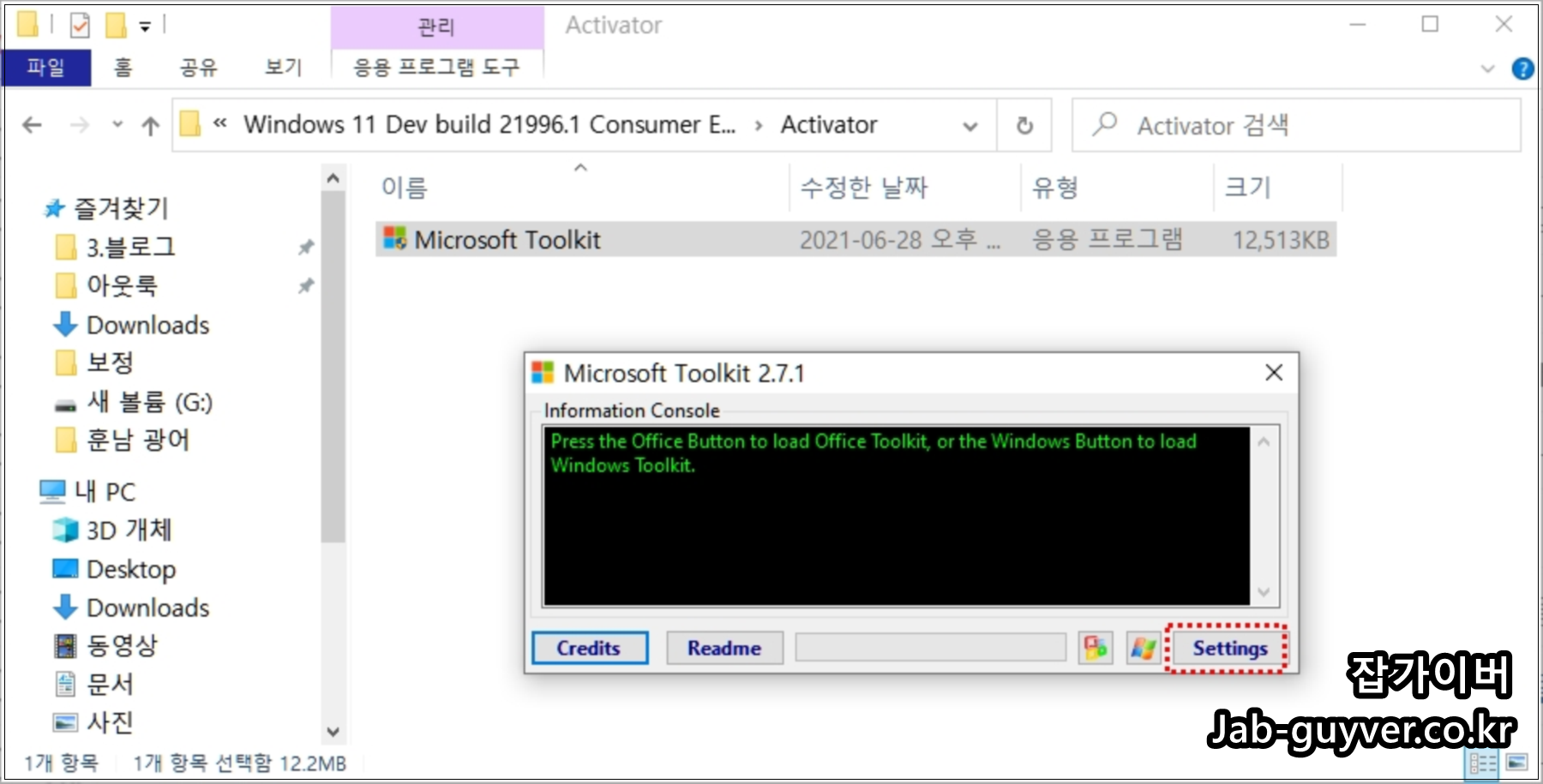Click console scrollbar up arrow
This screenshot has width=1543, height=784.
click(x=1264, y=442)
